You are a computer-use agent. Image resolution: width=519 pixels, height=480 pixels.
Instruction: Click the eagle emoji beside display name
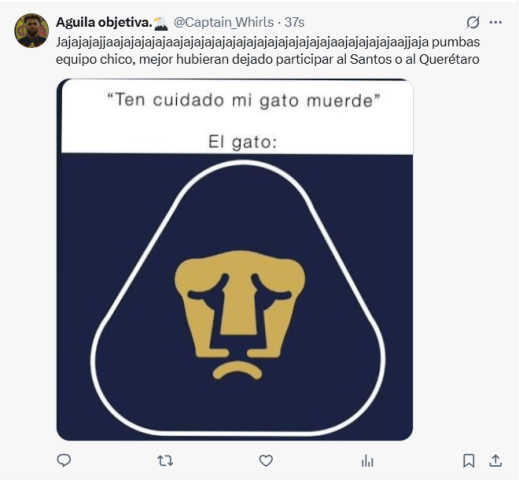pos(161,23)
